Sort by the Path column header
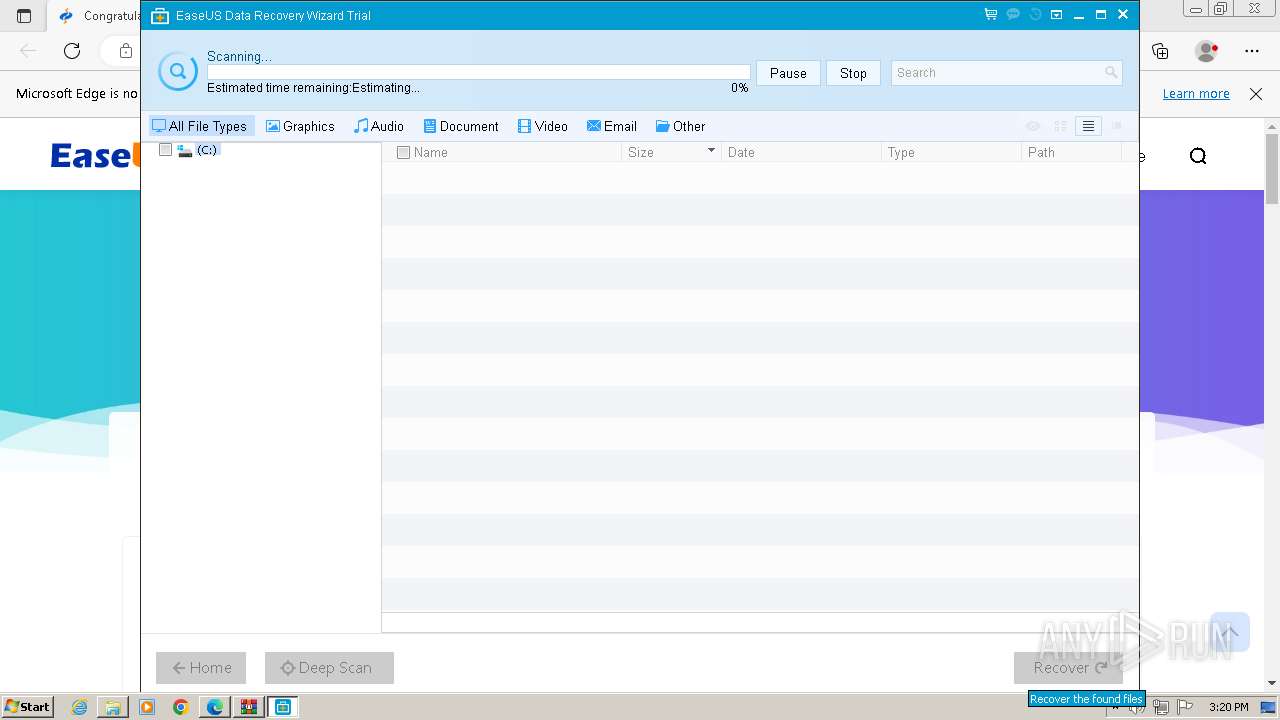 point(1041,153)
